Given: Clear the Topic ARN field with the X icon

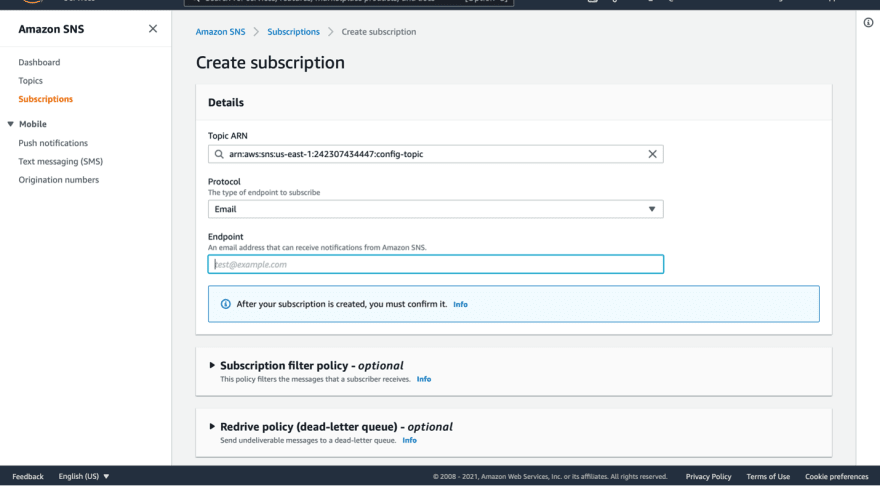Looking at the screenshot, I should pos(652,154).
